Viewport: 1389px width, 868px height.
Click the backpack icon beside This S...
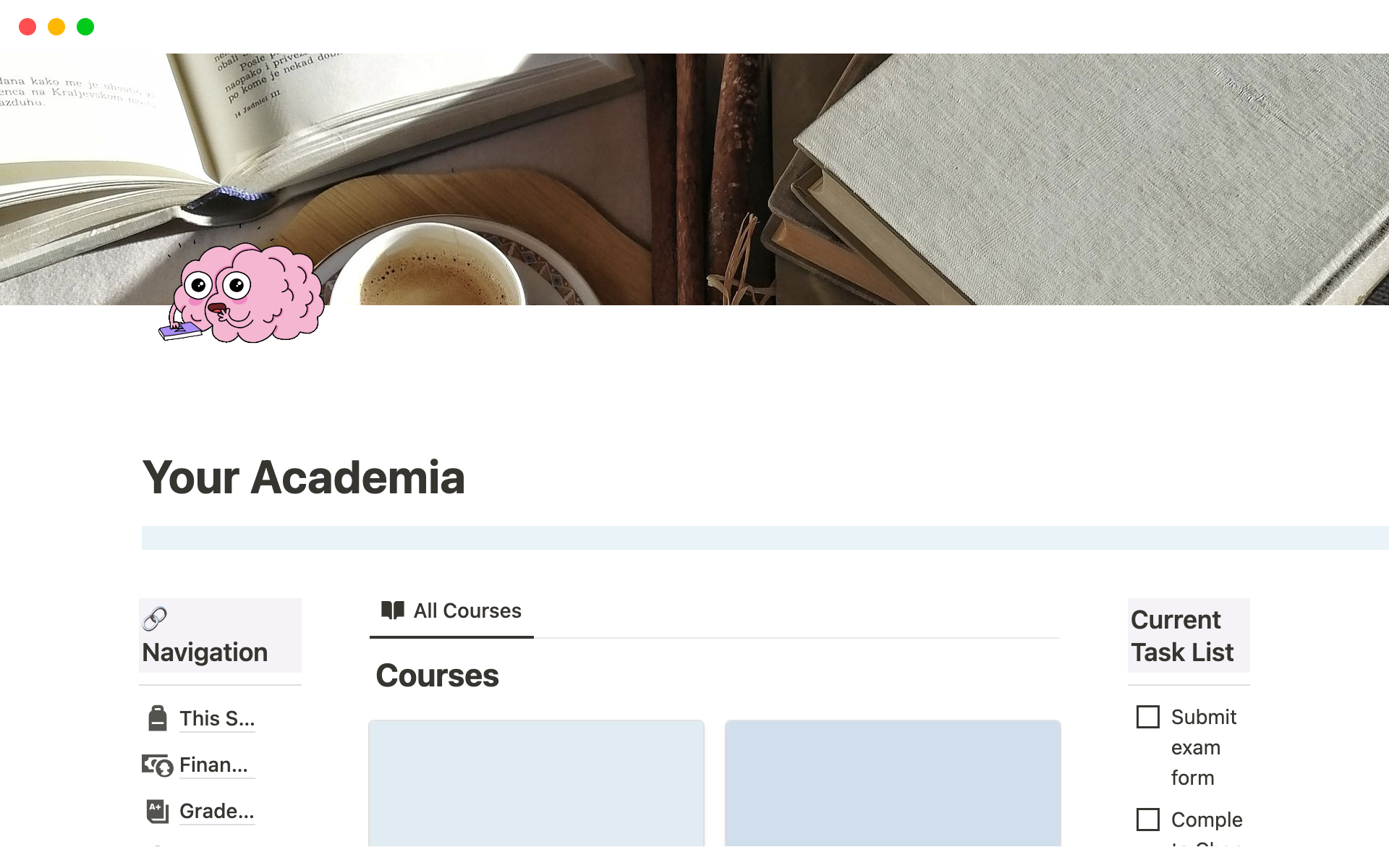[158, 718]
